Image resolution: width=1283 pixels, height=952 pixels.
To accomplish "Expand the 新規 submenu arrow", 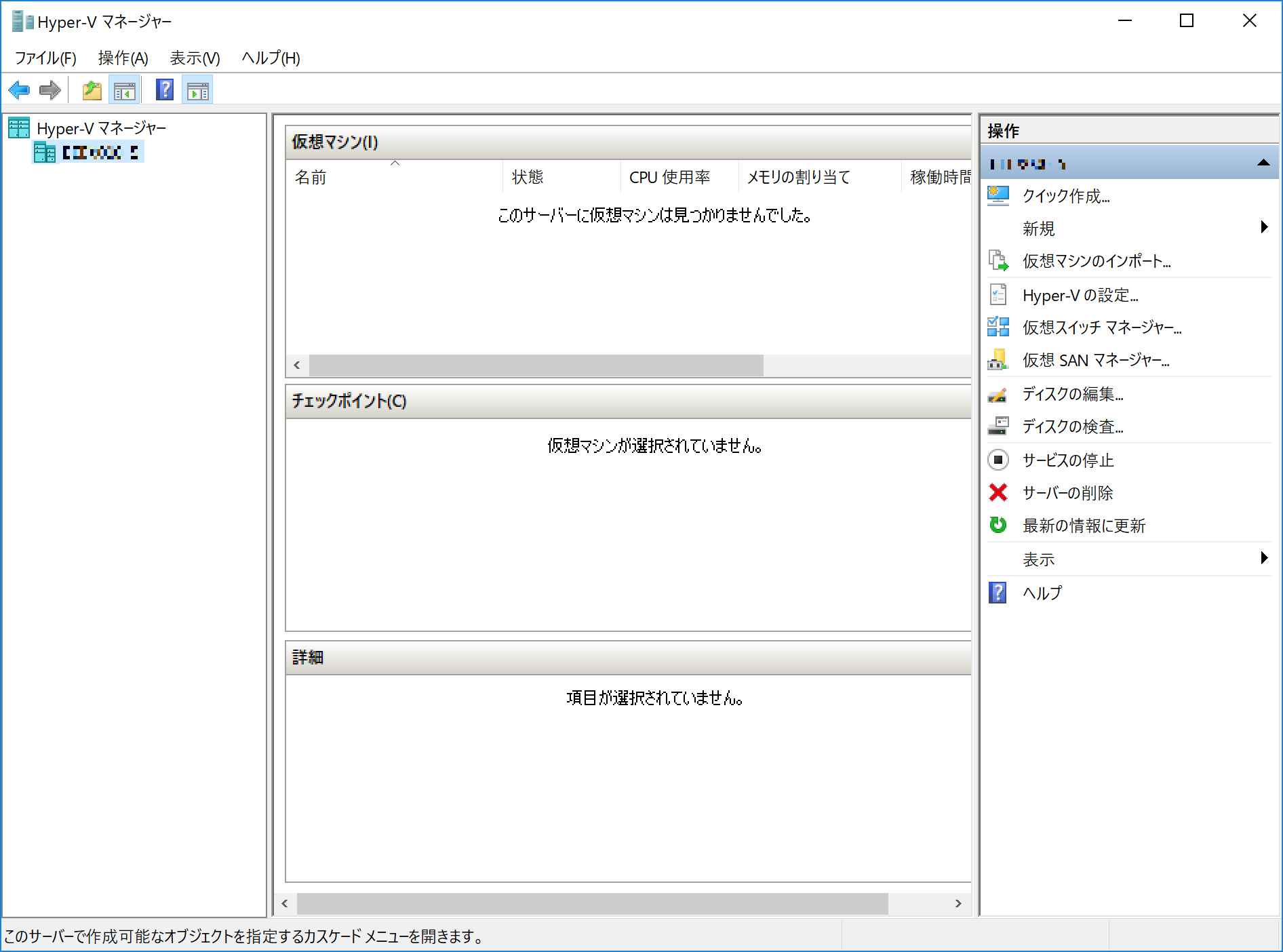I will click(x=1264, y=227).
